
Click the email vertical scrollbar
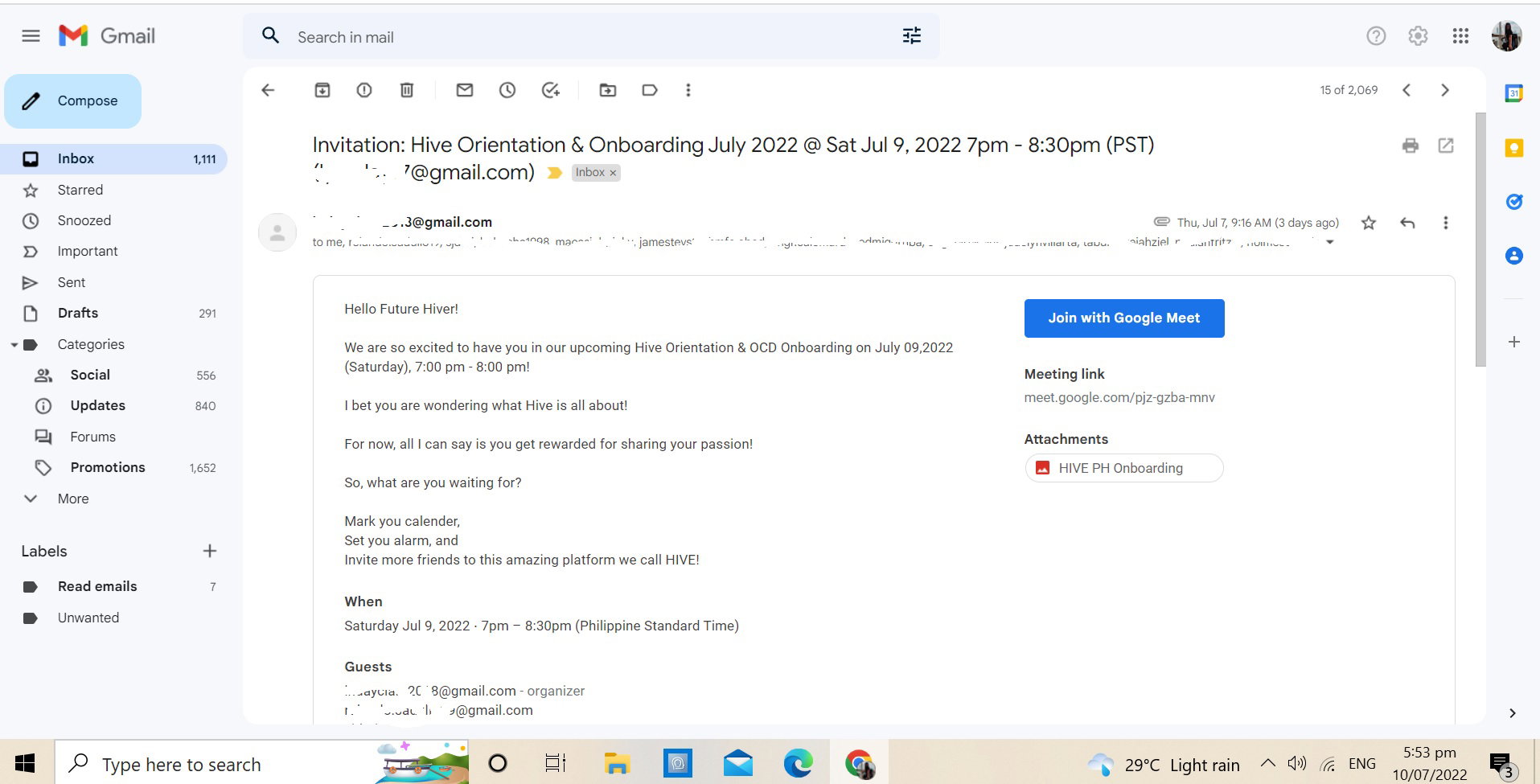1480,240
